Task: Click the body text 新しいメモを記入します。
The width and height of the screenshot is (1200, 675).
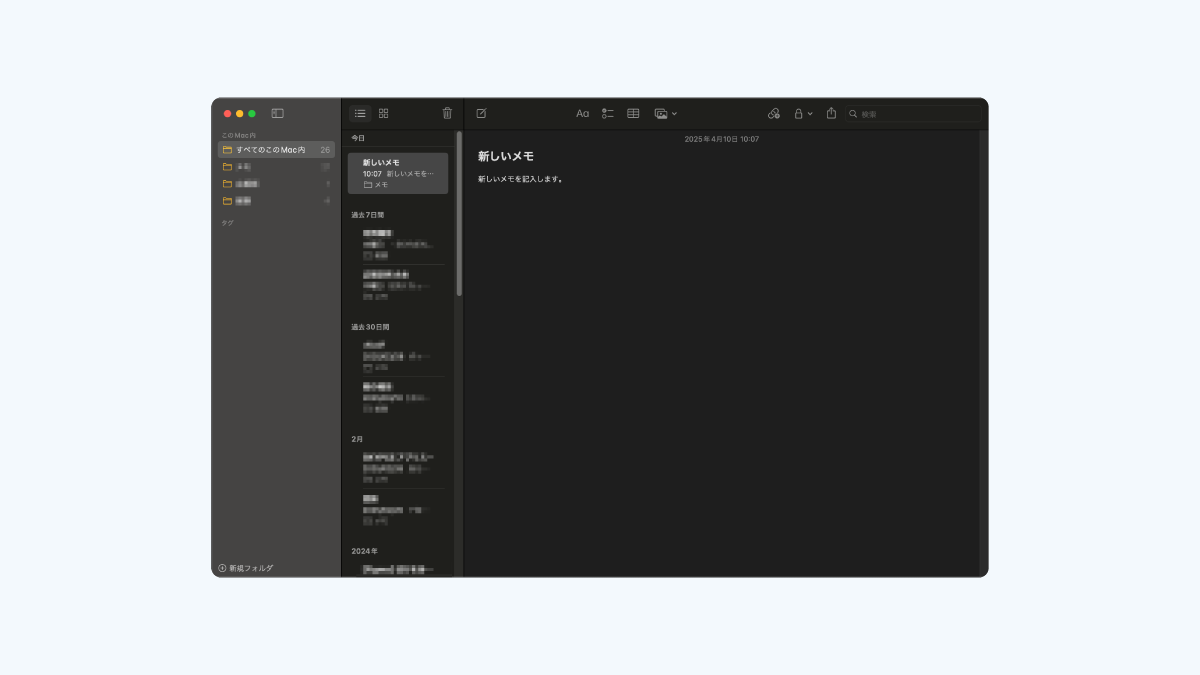Action: tap(520, 179)
